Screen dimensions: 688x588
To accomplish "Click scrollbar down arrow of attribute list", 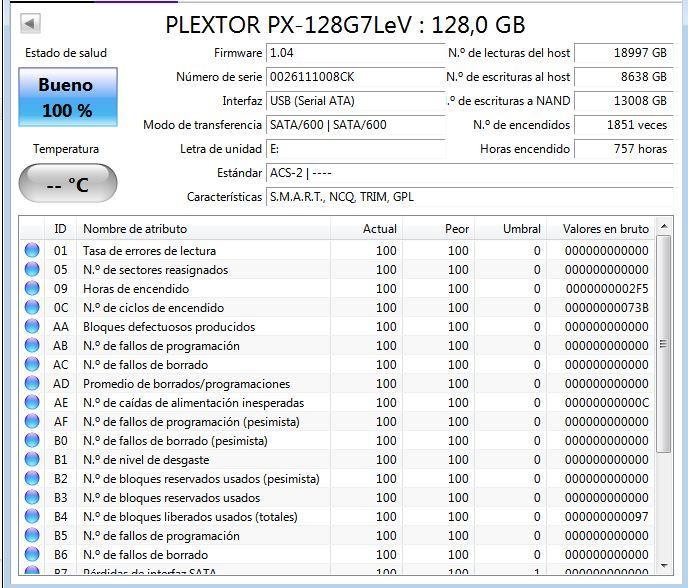I will click(664, 566).
